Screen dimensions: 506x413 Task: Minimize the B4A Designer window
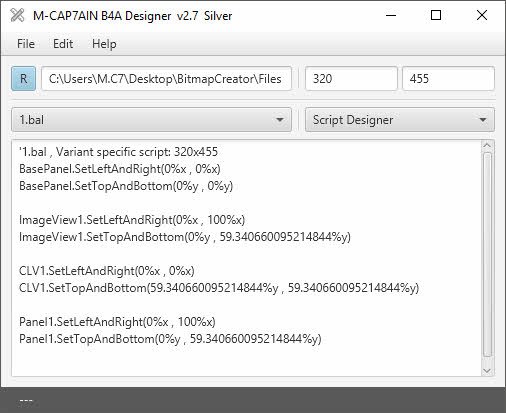point(391,15)
